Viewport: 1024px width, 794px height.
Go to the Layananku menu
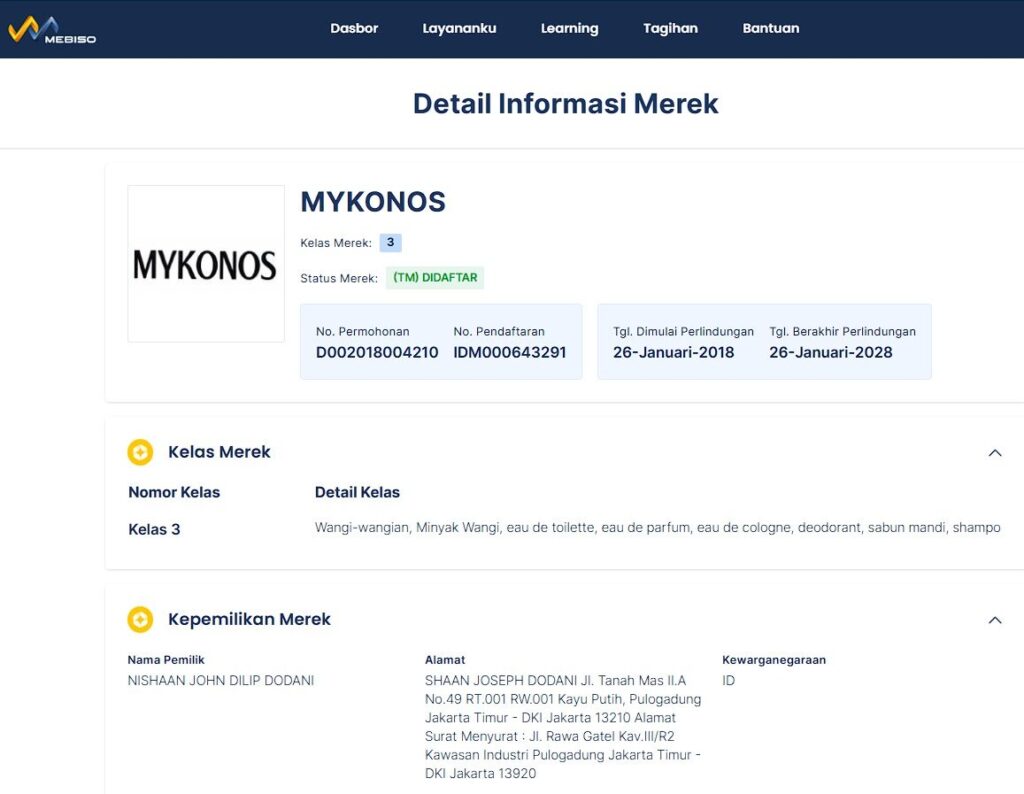tap(459, 28)
